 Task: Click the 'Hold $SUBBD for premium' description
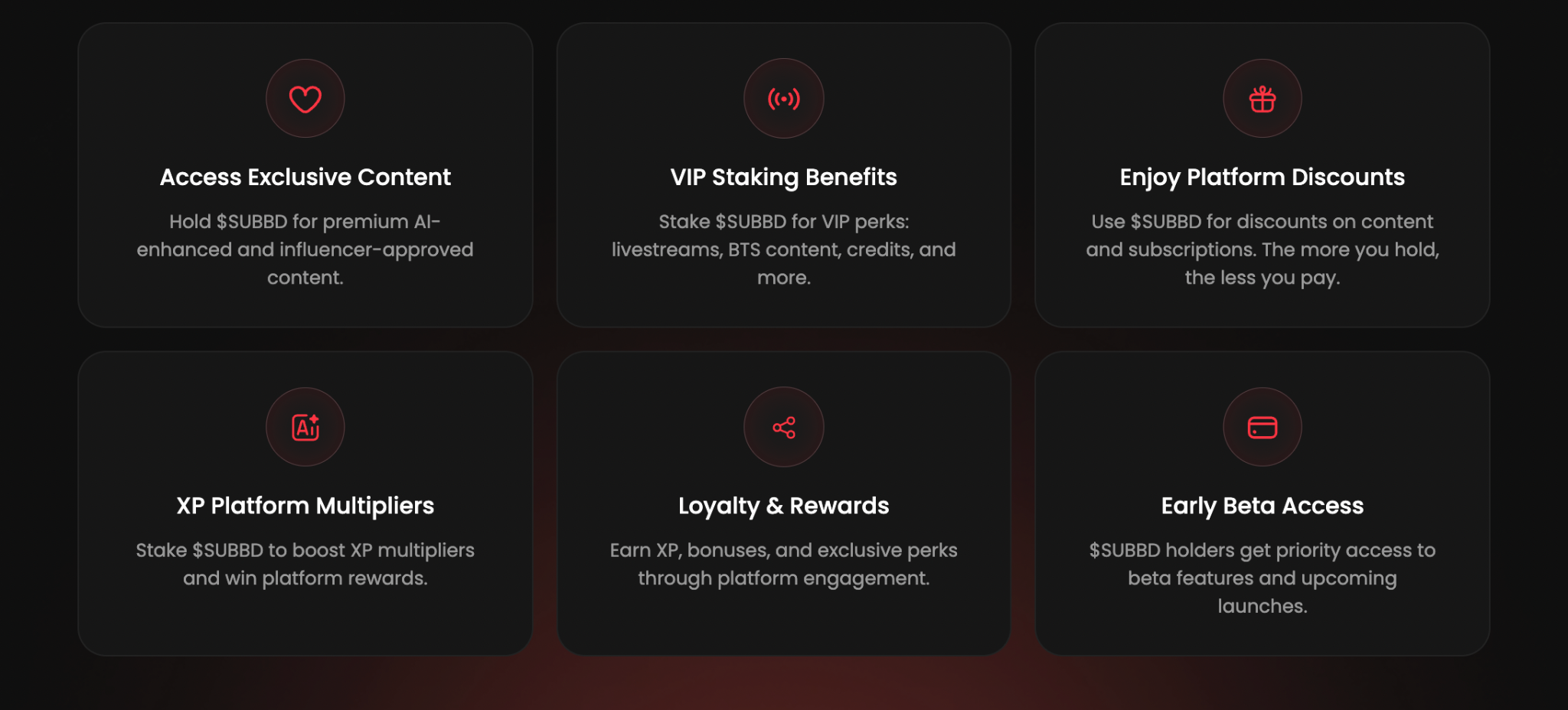[x=305, y=249]
